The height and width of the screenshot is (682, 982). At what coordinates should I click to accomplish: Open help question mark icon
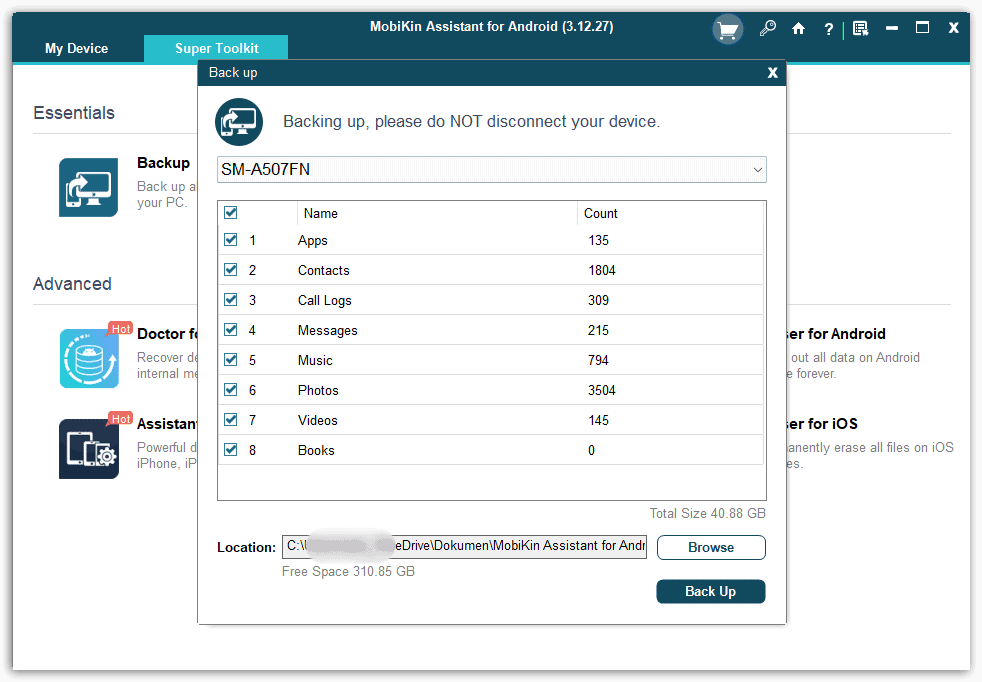pyautogui.click(x=829, y=29)
